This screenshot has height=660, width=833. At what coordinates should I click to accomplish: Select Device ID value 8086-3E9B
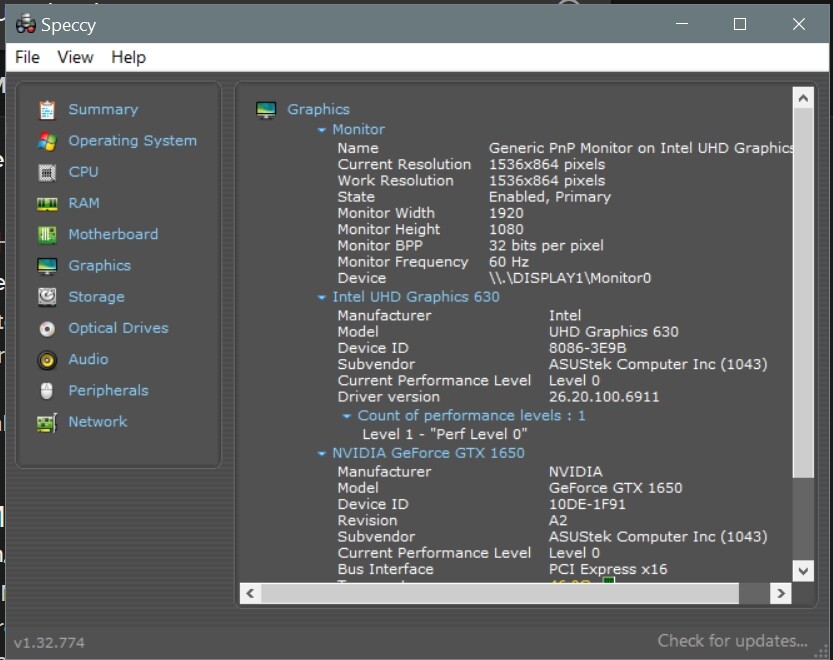tap(588, 349)
